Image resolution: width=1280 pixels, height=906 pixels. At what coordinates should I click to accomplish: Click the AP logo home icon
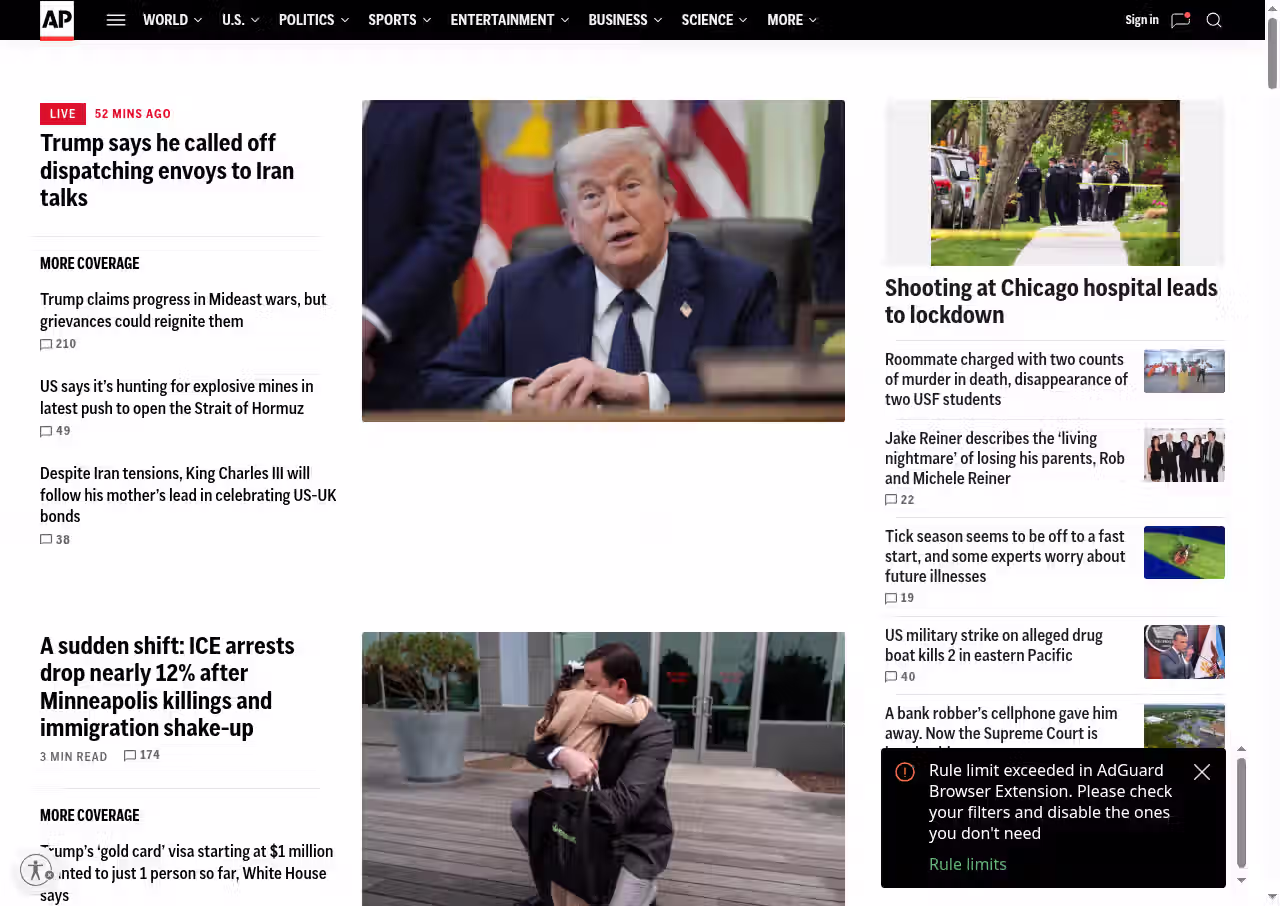tap(57, 20)
